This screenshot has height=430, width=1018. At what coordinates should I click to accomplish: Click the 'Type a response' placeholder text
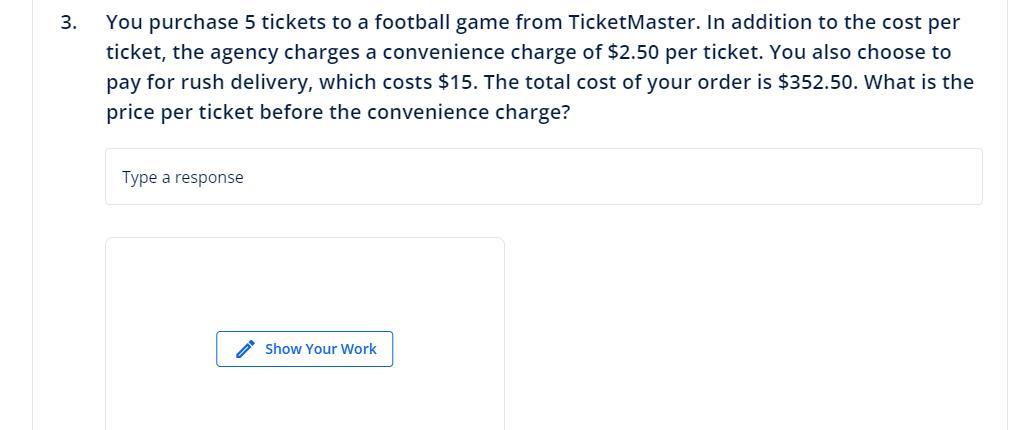click(183, 178)
